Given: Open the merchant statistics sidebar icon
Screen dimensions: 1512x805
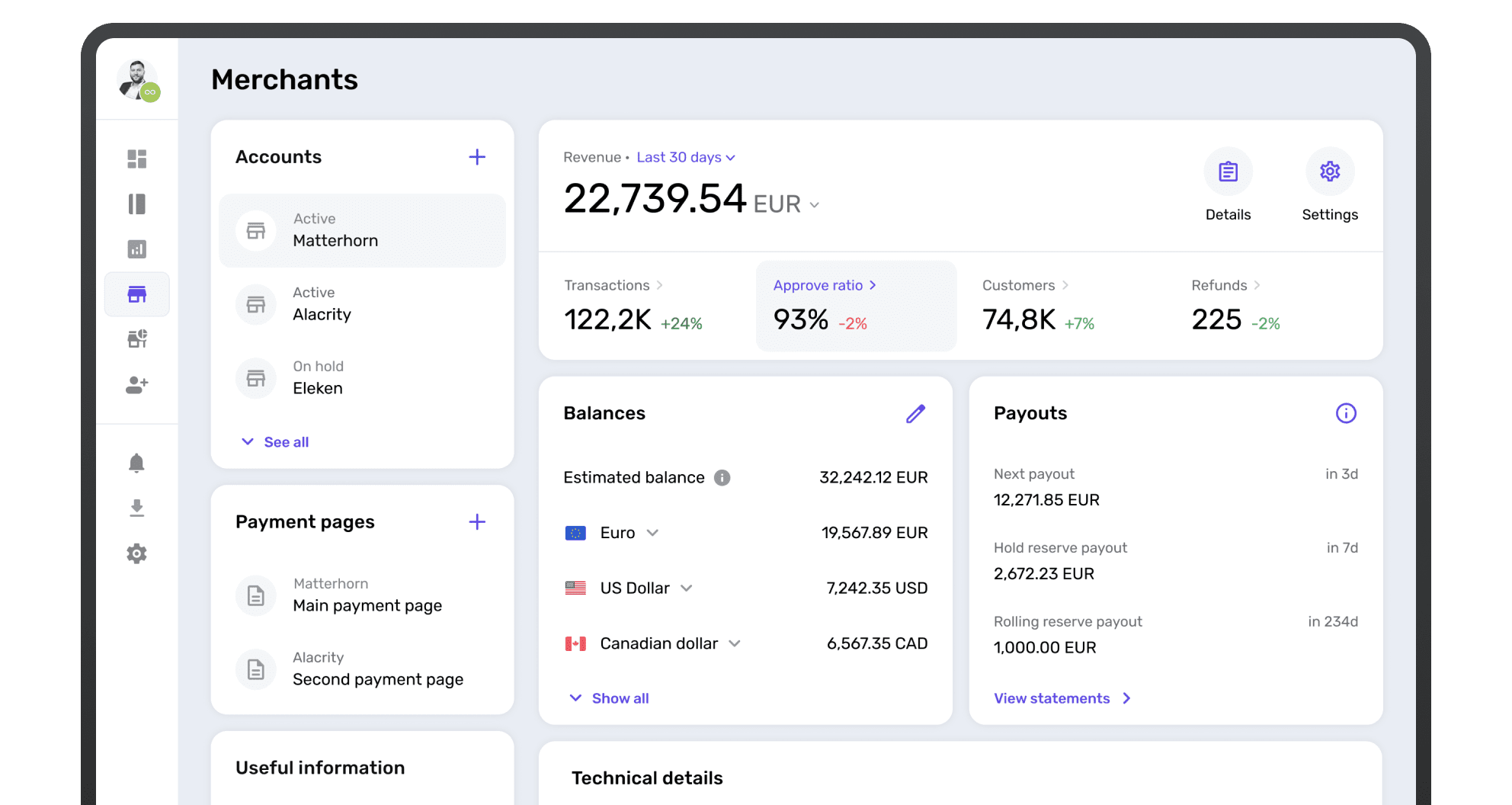Looking at the screenshot, I should click(137, 338).
